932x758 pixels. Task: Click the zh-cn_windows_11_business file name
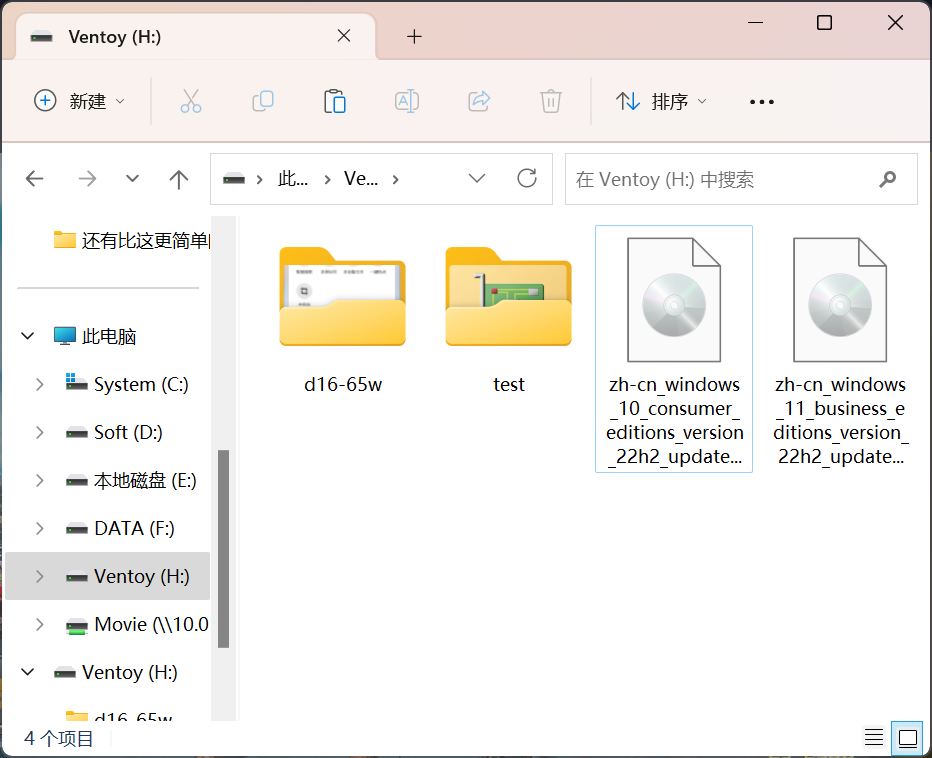point(840,420)
